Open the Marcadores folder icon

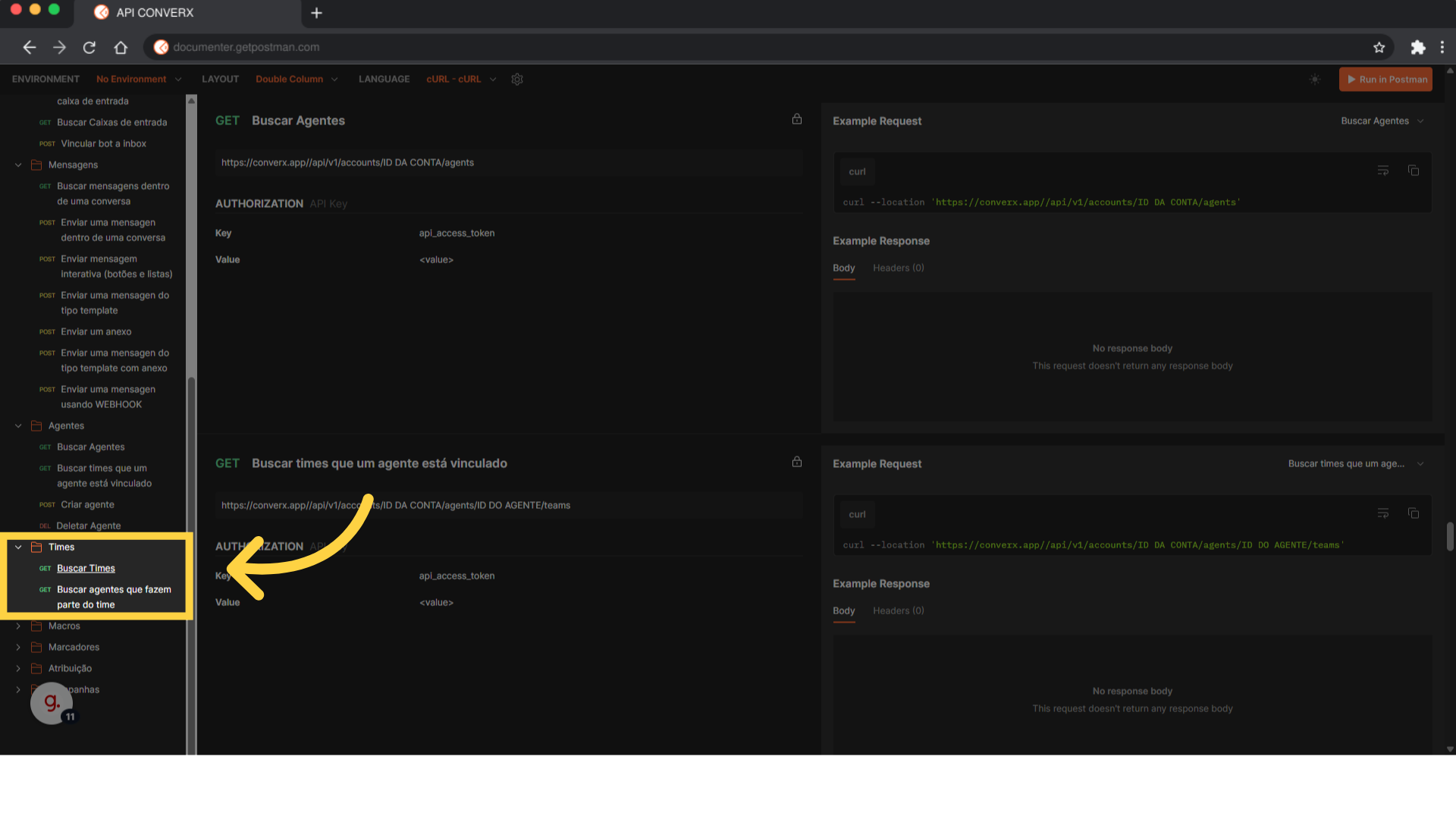point(36,647)
